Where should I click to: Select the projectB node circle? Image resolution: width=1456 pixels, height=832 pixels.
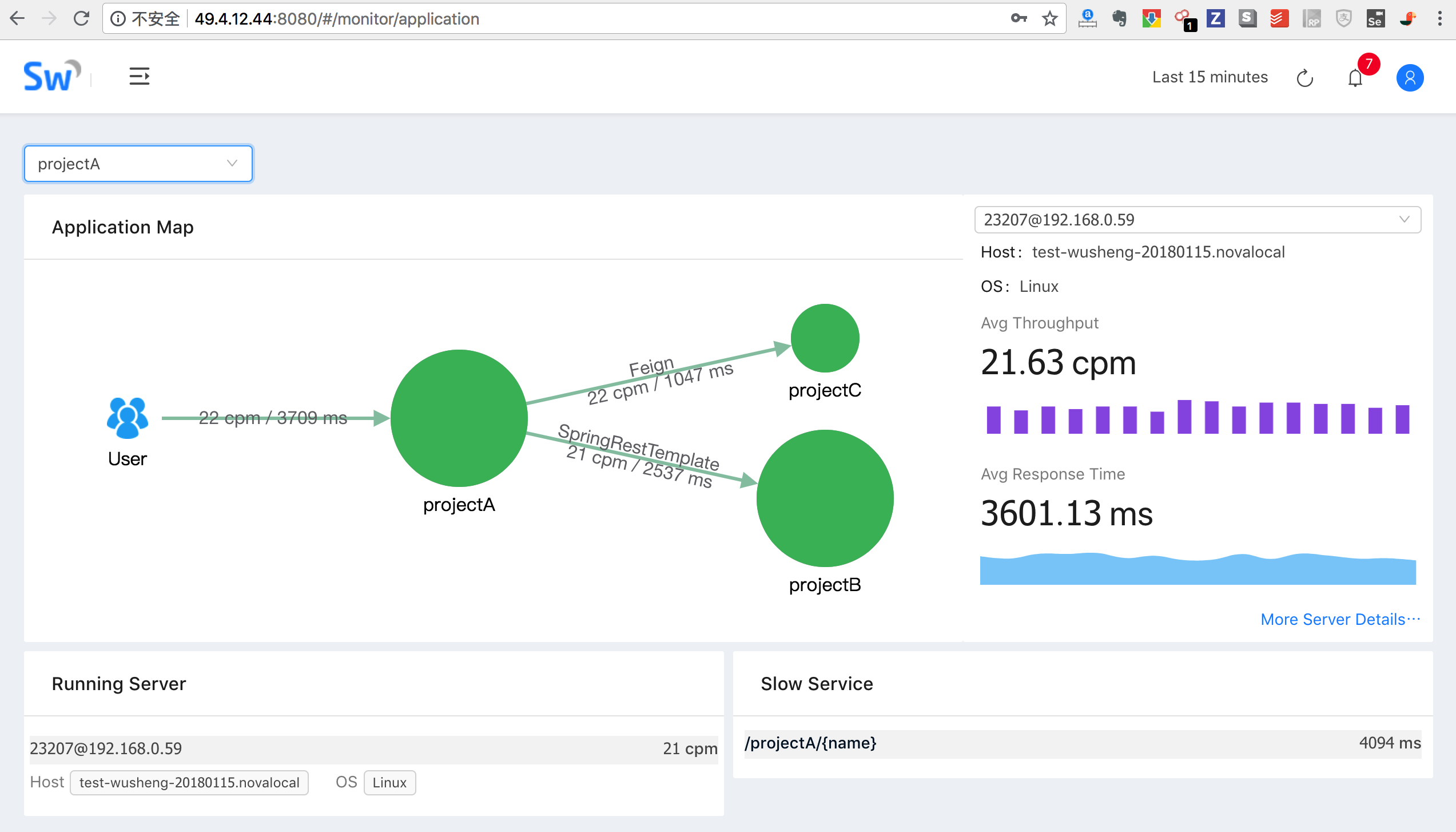824,498
